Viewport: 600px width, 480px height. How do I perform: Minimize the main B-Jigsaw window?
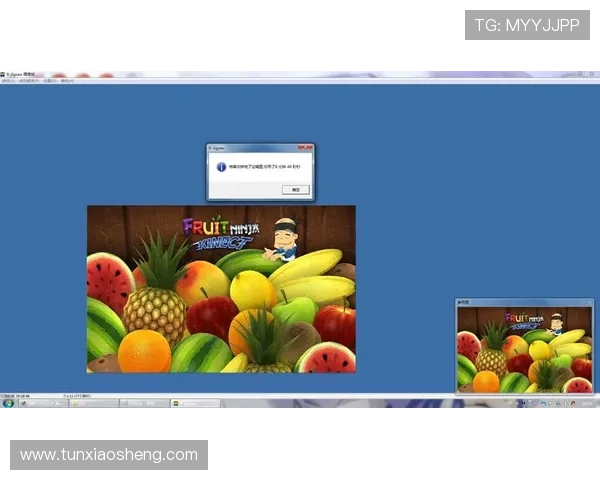pos(575,74)
